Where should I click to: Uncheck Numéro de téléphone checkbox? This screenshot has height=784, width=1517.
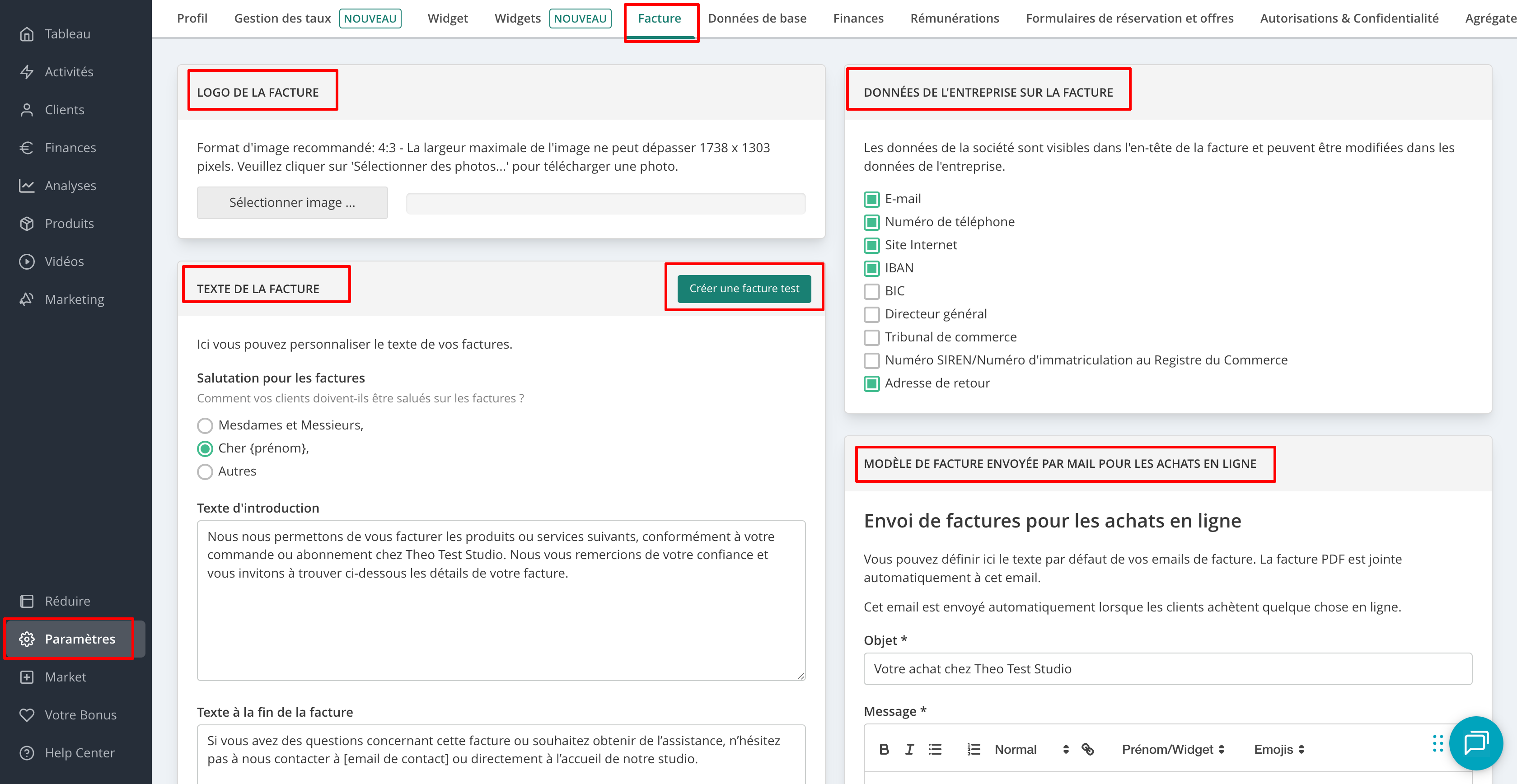click(x=871, y=223)
